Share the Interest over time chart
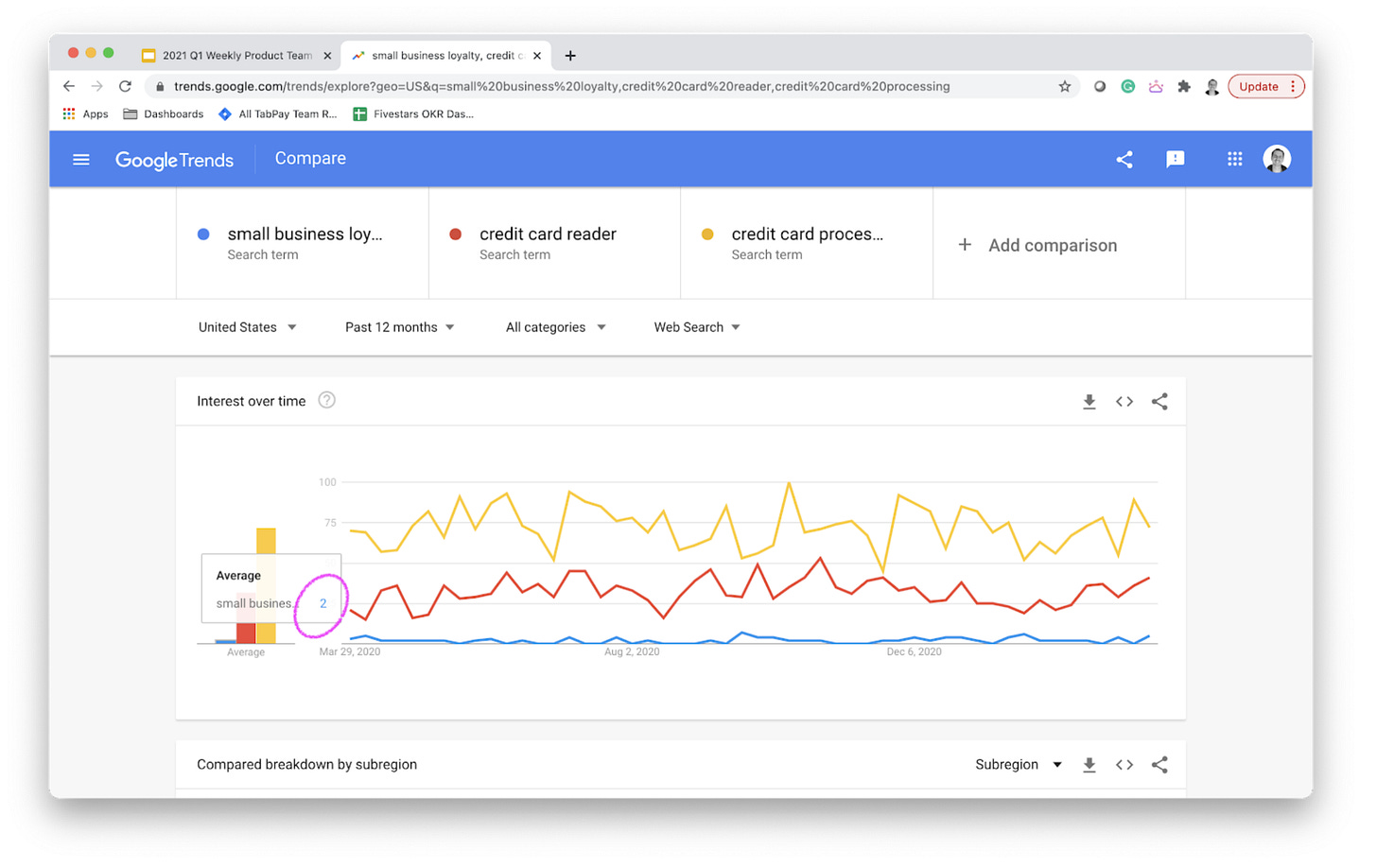Image resolution: width=1377 pixels, height=868 pixels. tap(1159, 402)
